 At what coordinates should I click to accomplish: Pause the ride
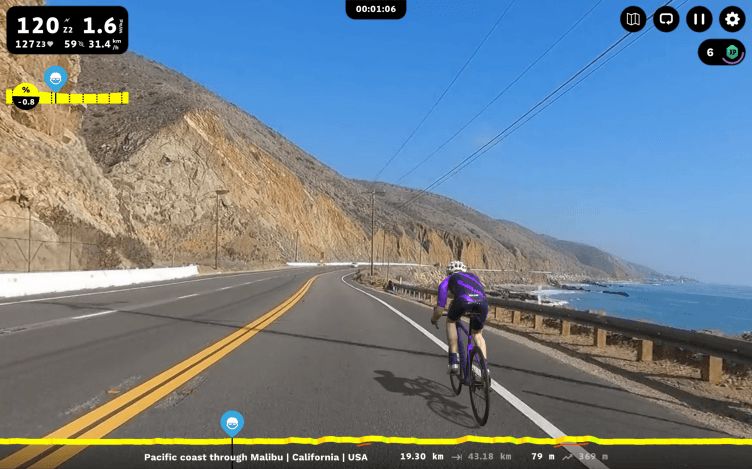tap(699, 19)
